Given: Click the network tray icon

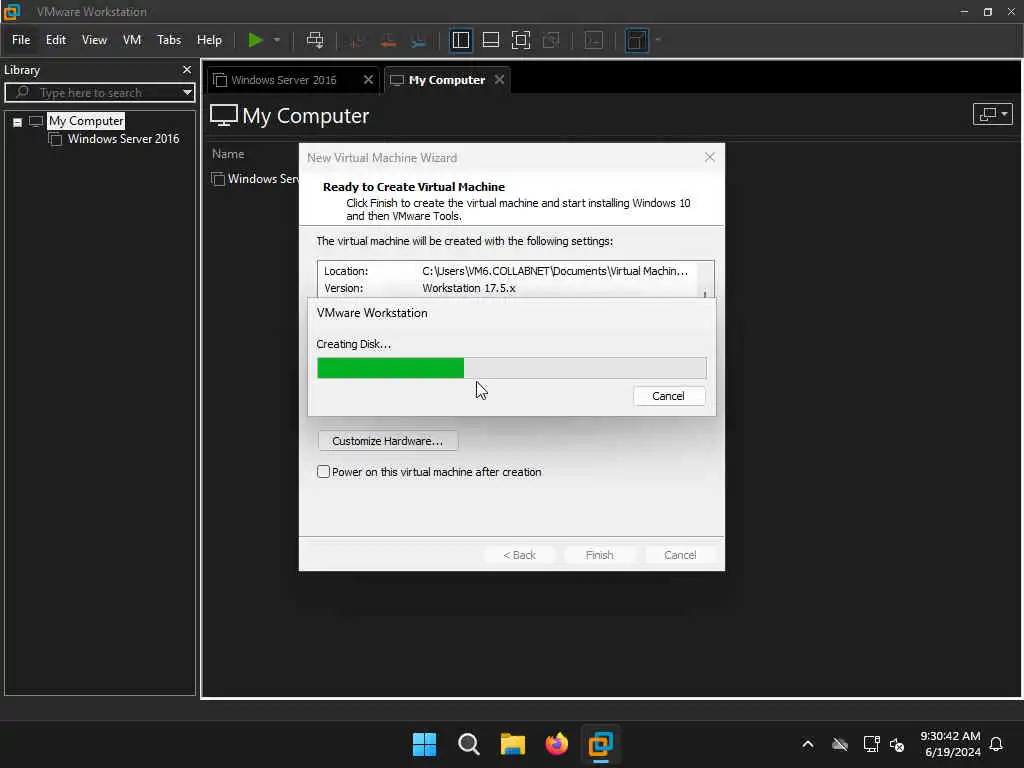Looking at the screenshot, I should click(871, 744).
